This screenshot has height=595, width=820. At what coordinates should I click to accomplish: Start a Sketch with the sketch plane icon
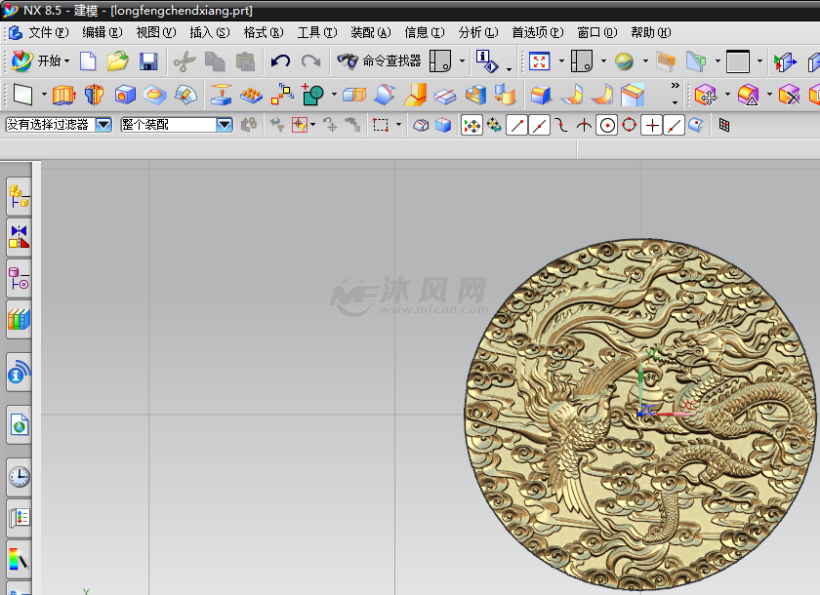click(22, 95)
